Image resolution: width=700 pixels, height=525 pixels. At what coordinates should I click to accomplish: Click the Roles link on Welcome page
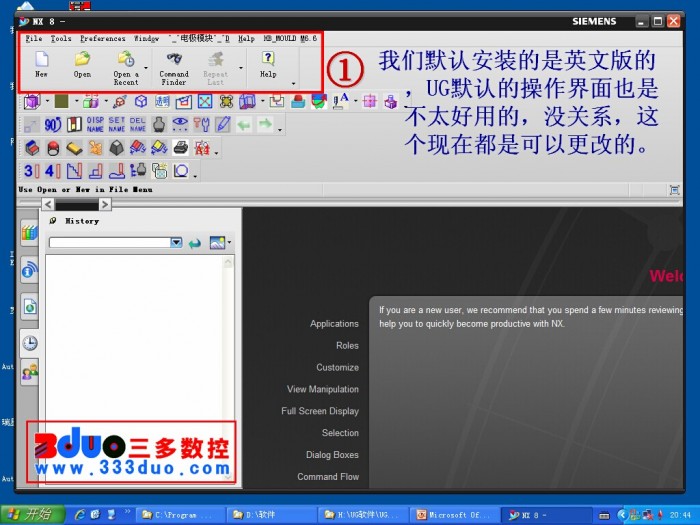click(347, 346)
